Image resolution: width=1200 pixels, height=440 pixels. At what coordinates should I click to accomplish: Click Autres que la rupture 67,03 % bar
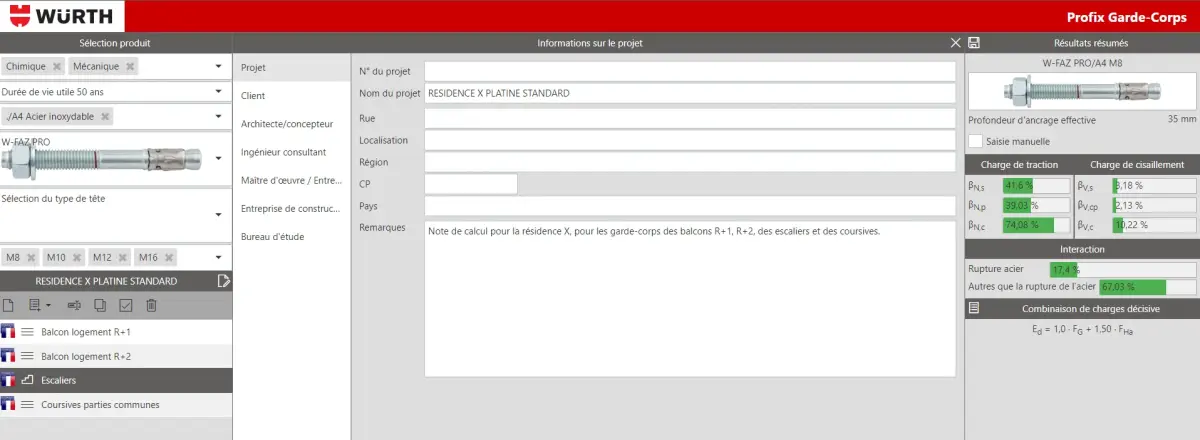click(x=1147, y=287)
